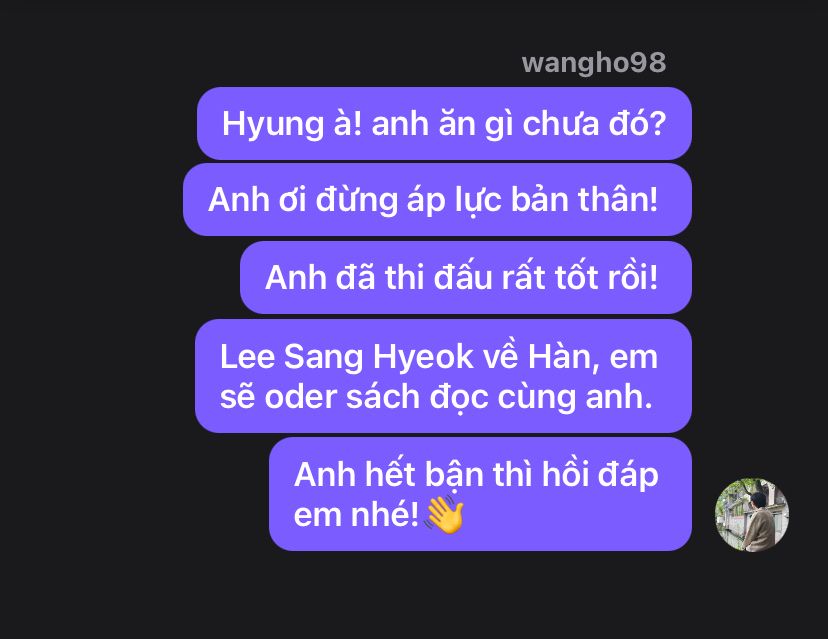Select the "Lee Sang Hyeok về Hàn" bubble
The image size is (828, 639).
pos(444,376)
